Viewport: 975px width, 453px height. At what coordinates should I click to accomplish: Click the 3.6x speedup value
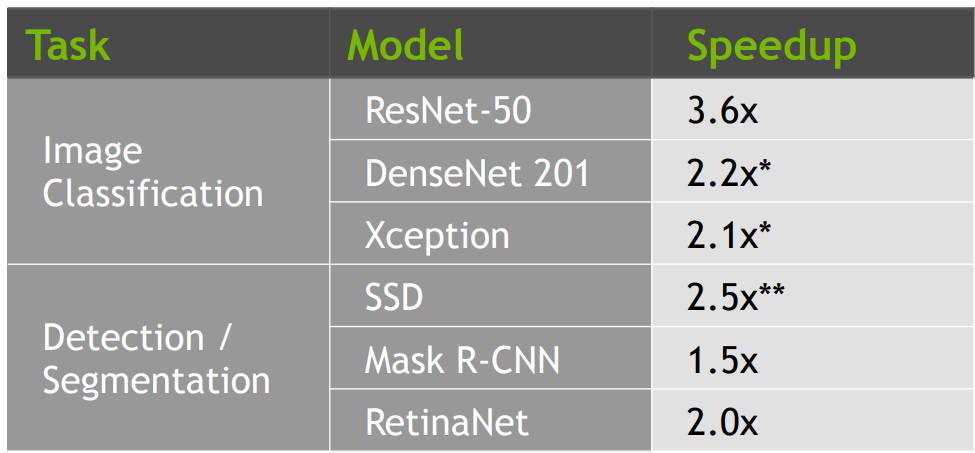click(723, 111)
